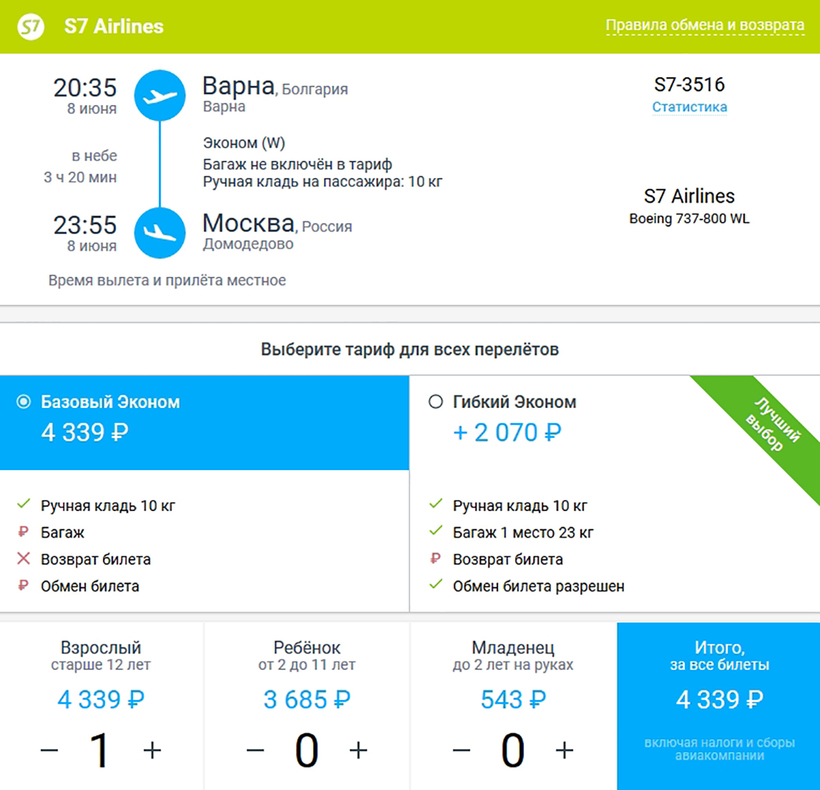Click the ruble icon beside Возврат билета in Гибкий Эконом
This screenshot has width=820, height=790.
pos(435,558)
